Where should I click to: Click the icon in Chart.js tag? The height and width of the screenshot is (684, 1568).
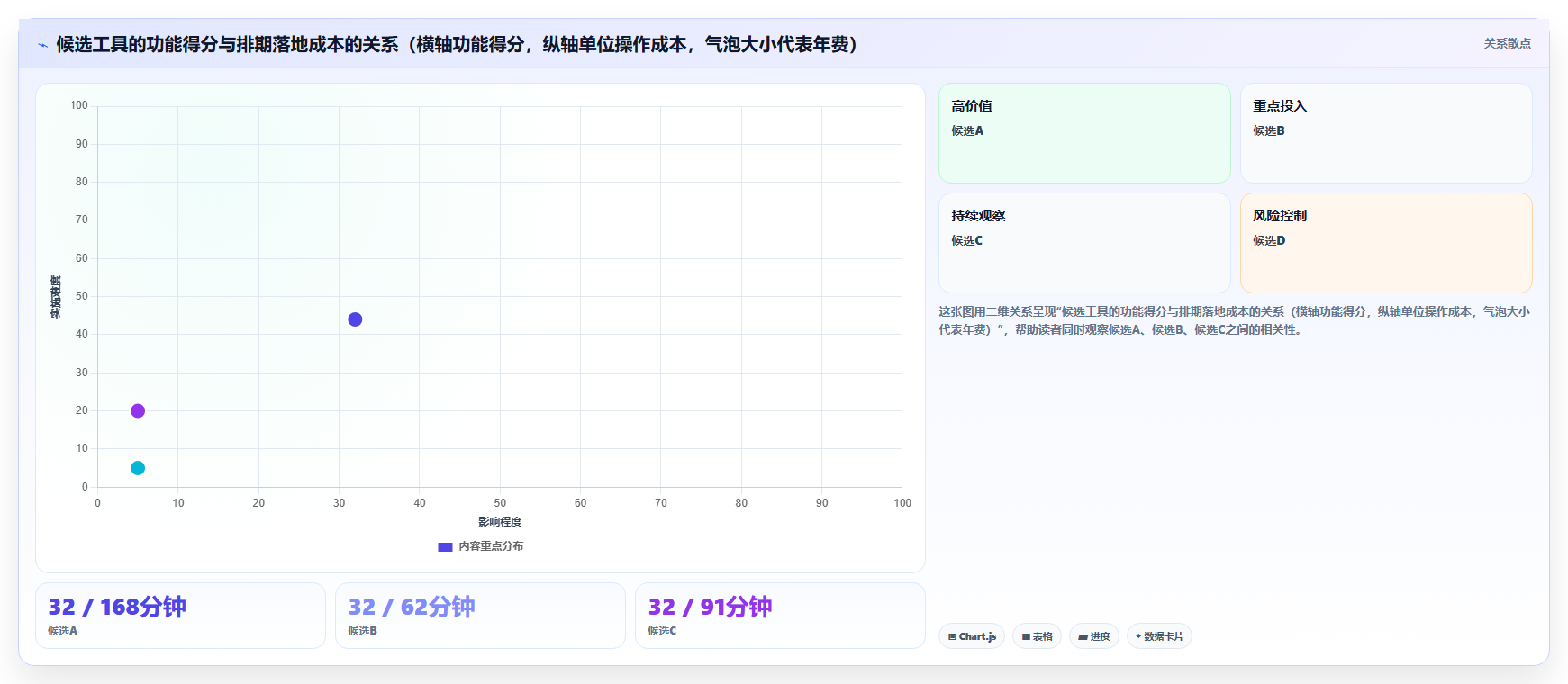click(952, 636)
